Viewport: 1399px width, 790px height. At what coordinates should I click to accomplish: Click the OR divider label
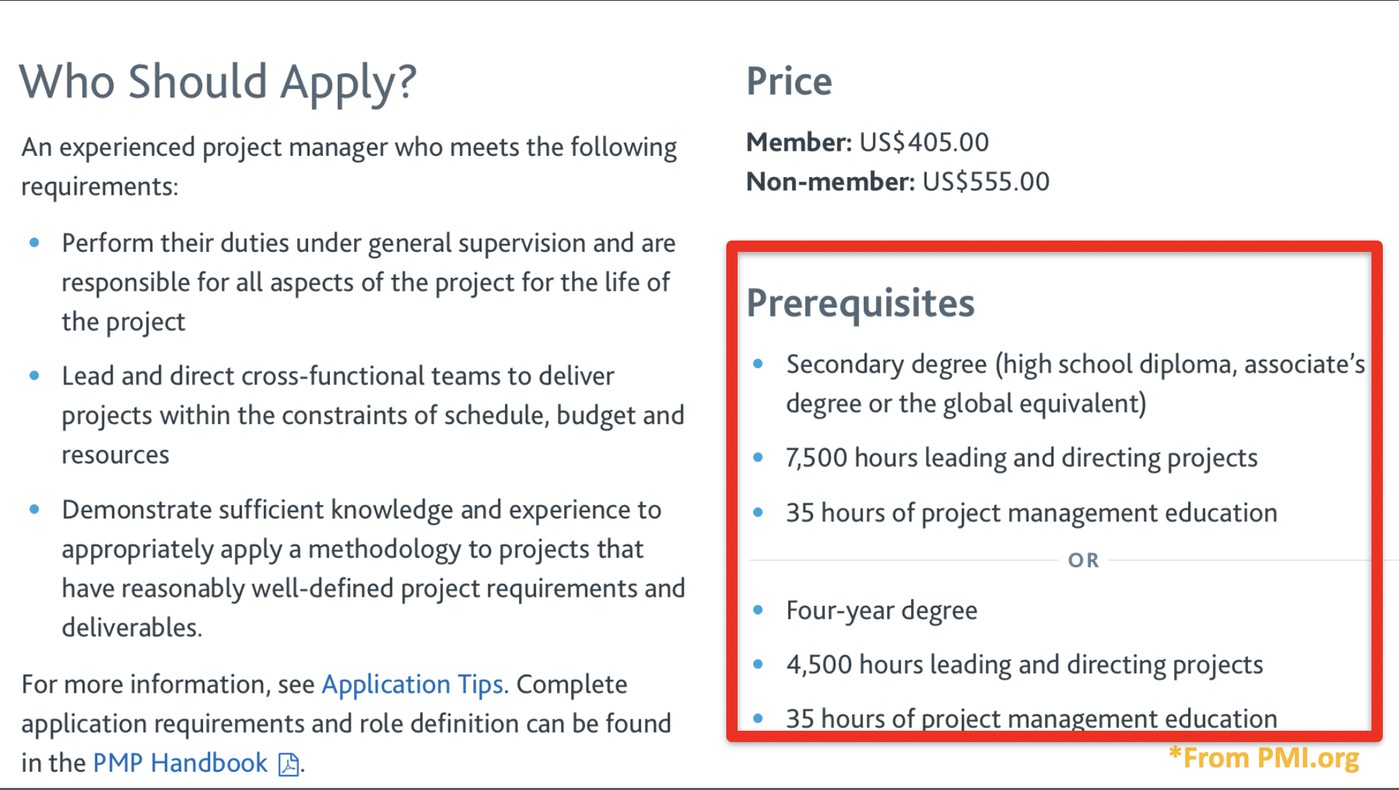click(1083, 560)
